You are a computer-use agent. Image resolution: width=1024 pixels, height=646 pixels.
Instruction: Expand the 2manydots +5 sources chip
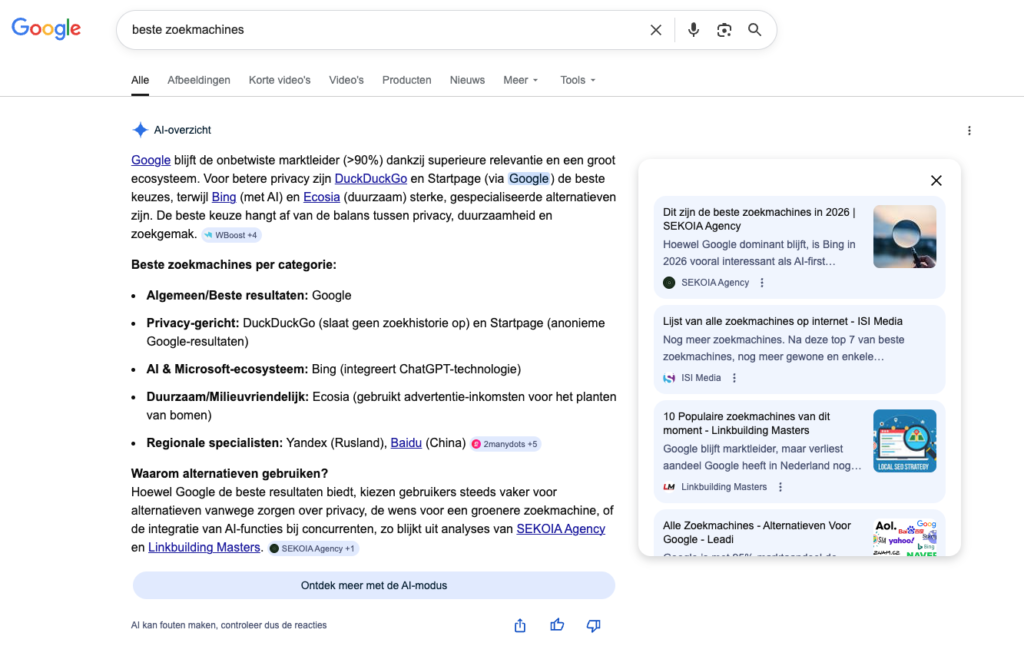505,443
